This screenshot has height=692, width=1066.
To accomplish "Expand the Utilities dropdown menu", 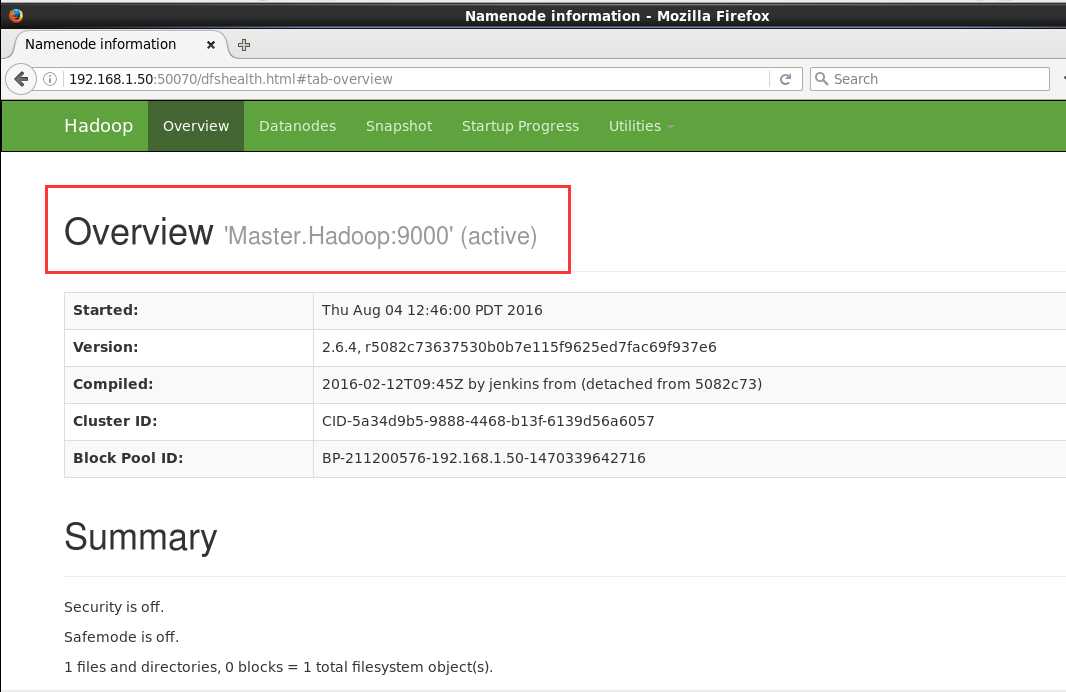I will point(641,126).
